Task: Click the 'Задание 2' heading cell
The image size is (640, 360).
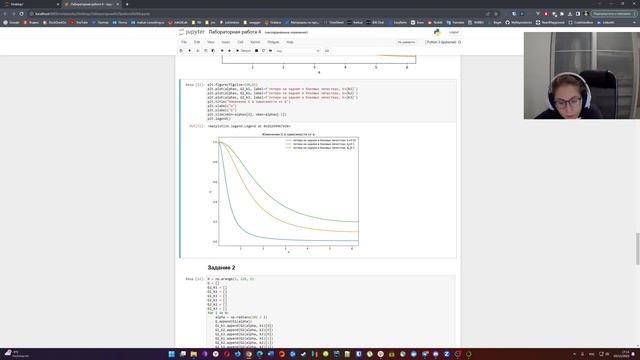Action: point(221,268)
